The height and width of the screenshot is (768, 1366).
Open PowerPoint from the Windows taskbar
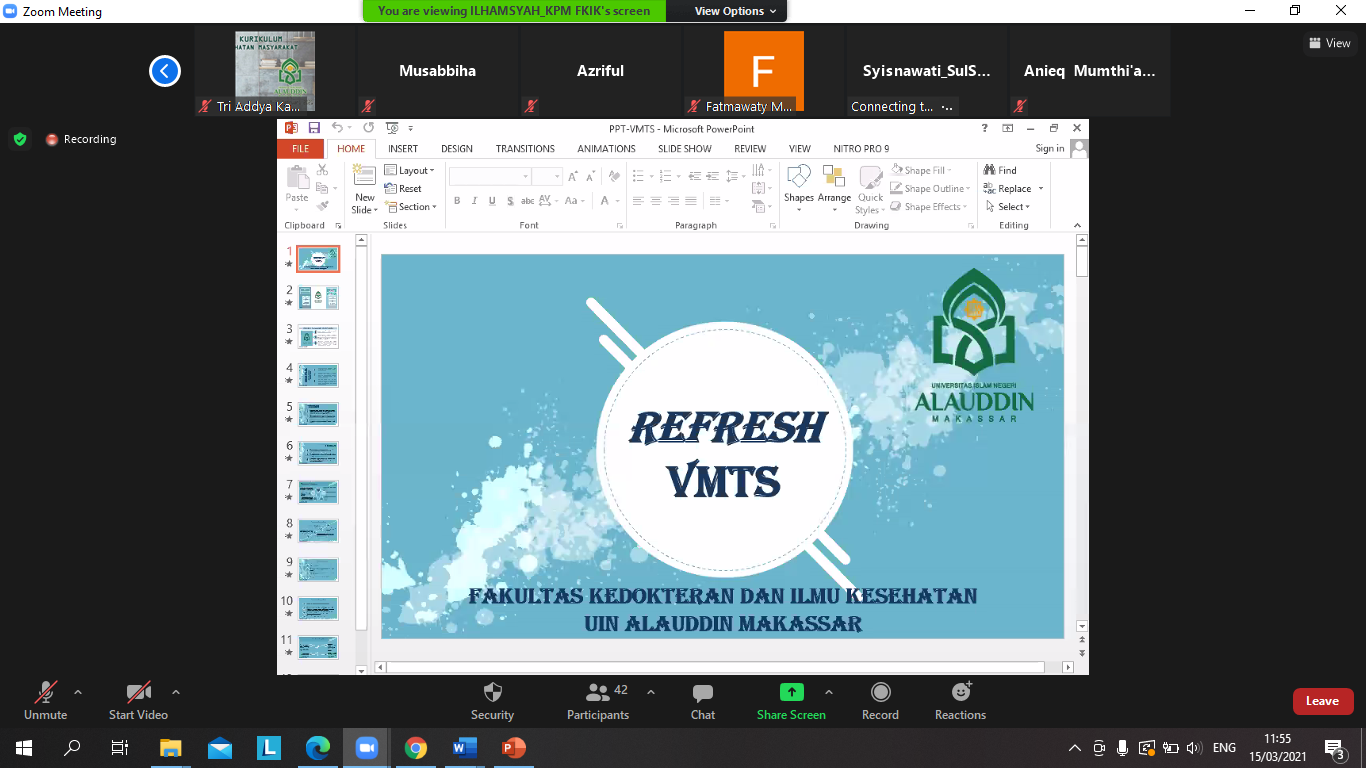point(513,748)
